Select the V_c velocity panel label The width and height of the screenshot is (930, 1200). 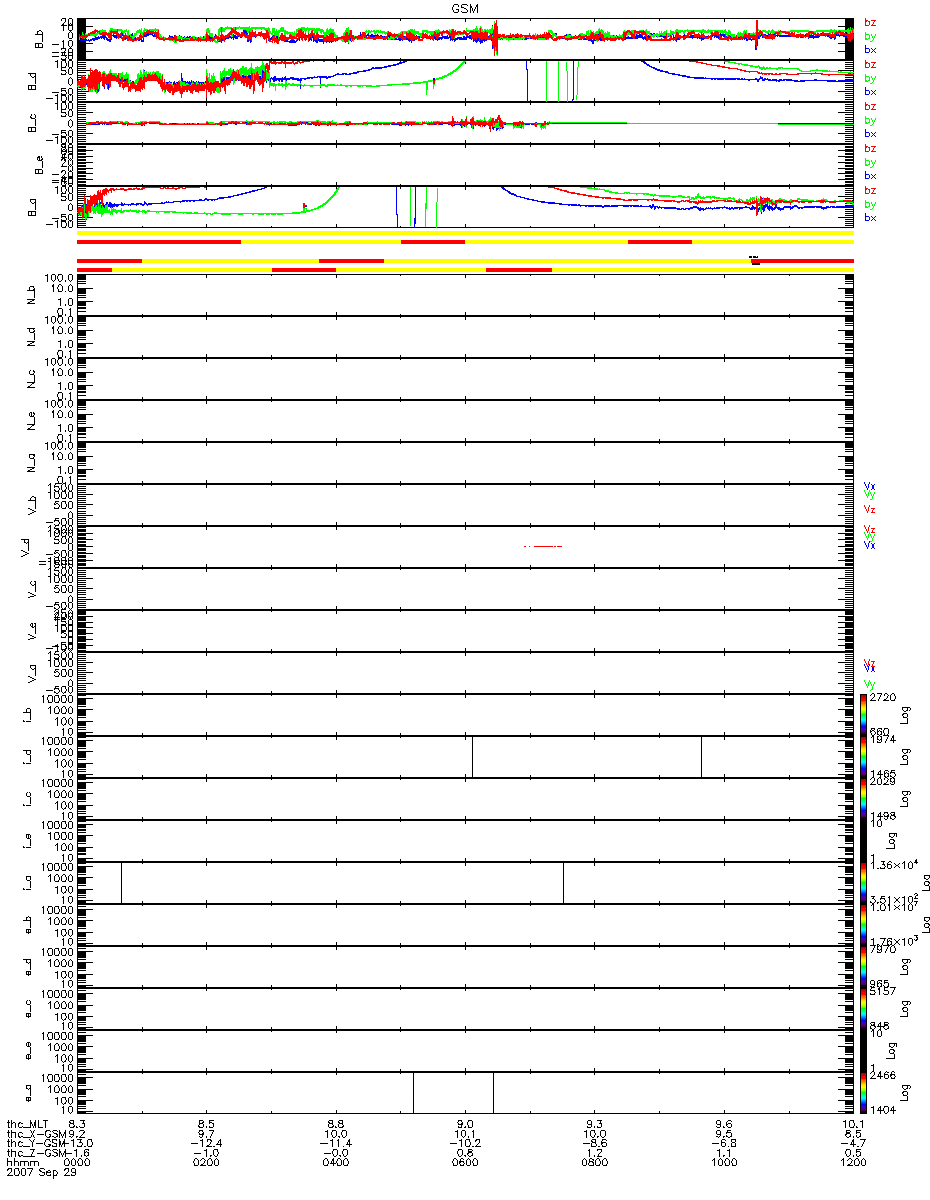click(x=33, y=589)
